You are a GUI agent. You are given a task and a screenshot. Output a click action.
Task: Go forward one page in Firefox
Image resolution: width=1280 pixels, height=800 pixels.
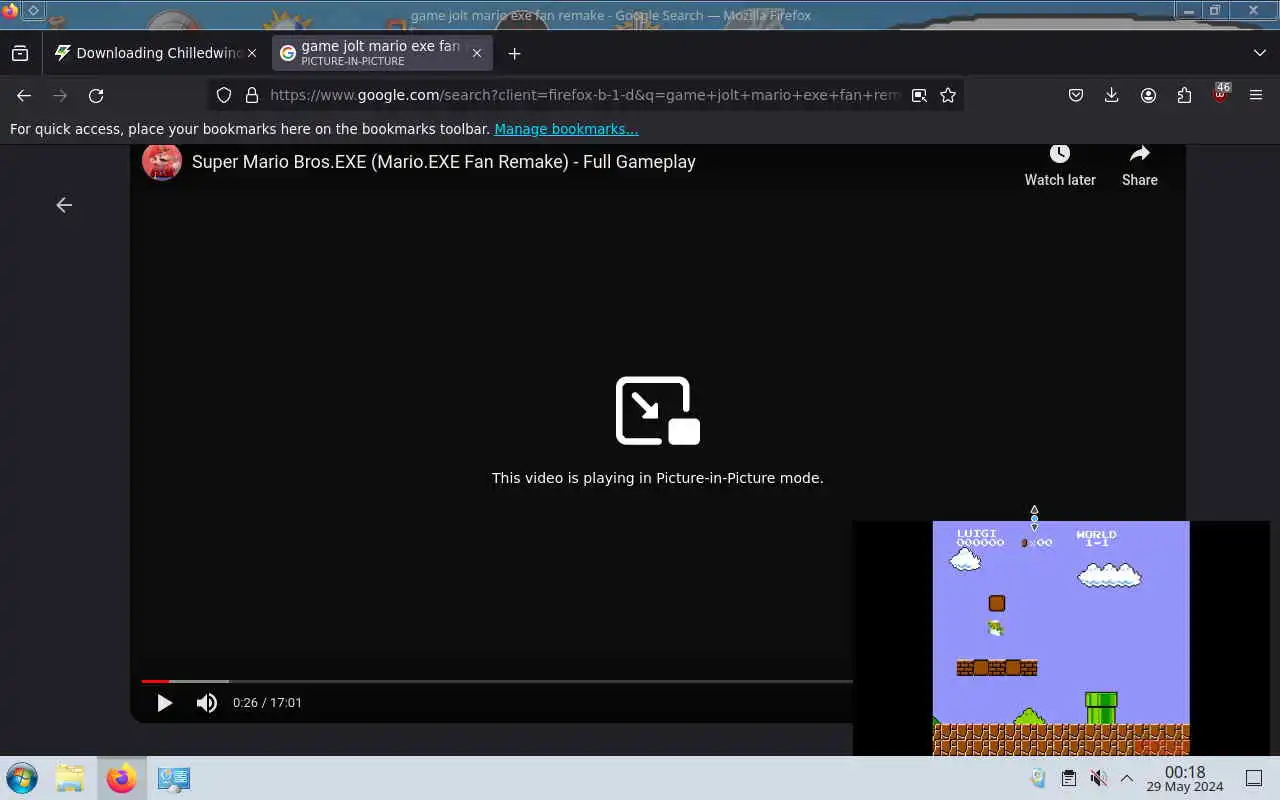coord(60,95)
